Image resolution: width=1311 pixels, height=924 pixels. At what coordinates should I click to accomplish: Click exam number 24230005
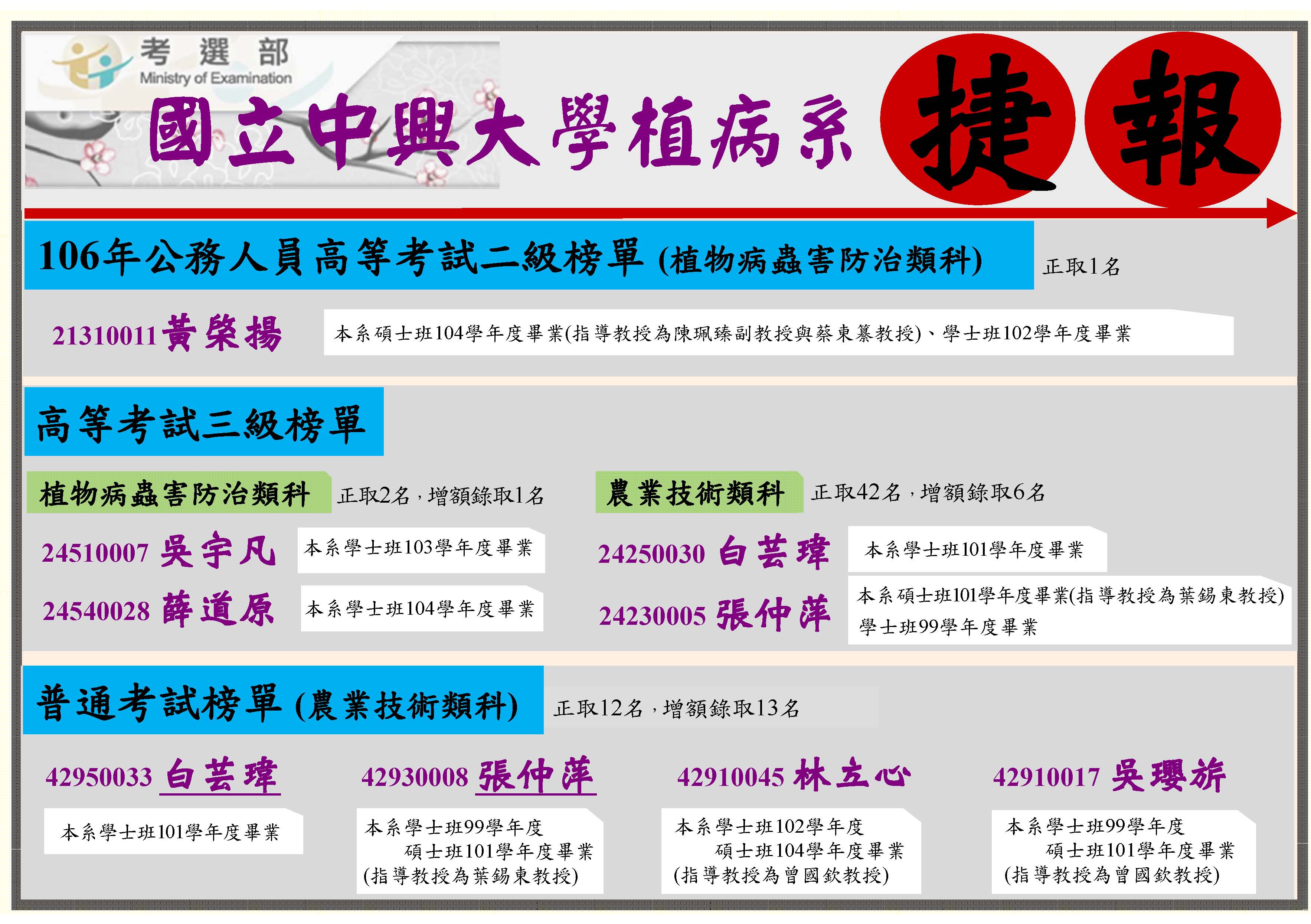pyautogui.click(x=653, y=616)
